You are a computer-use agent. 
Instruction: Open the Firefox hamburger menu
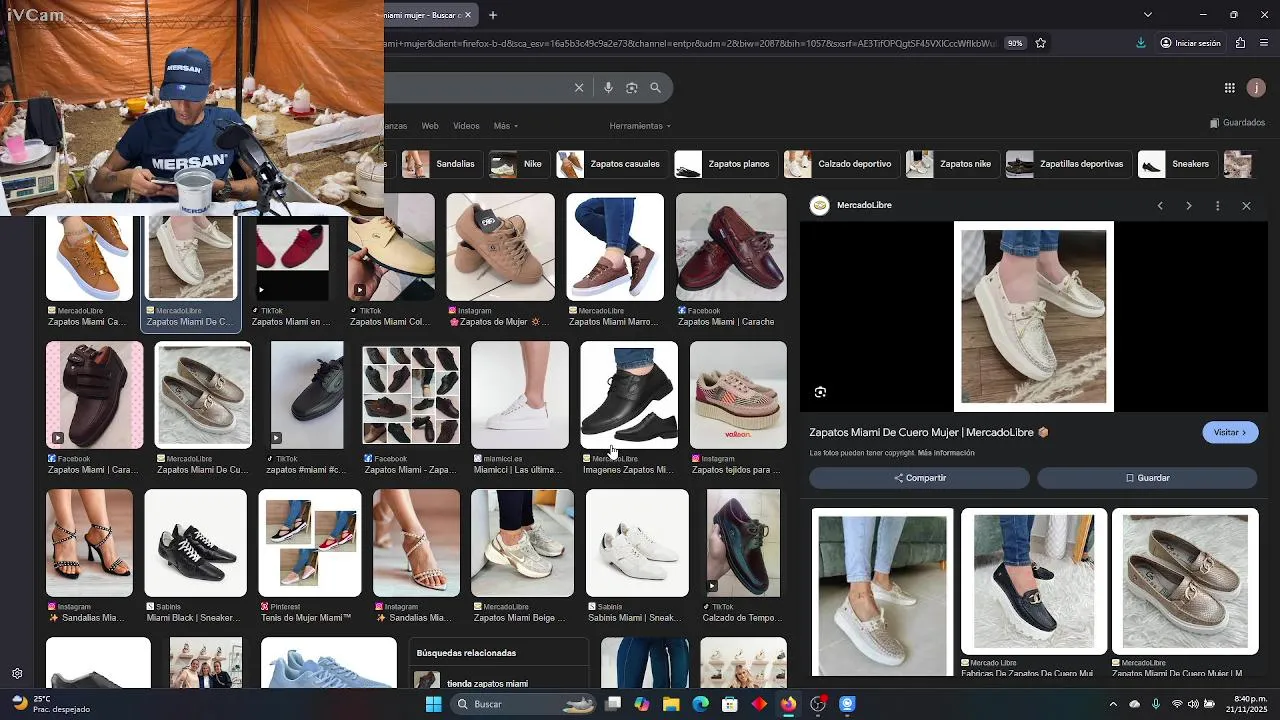point(1265,43)
